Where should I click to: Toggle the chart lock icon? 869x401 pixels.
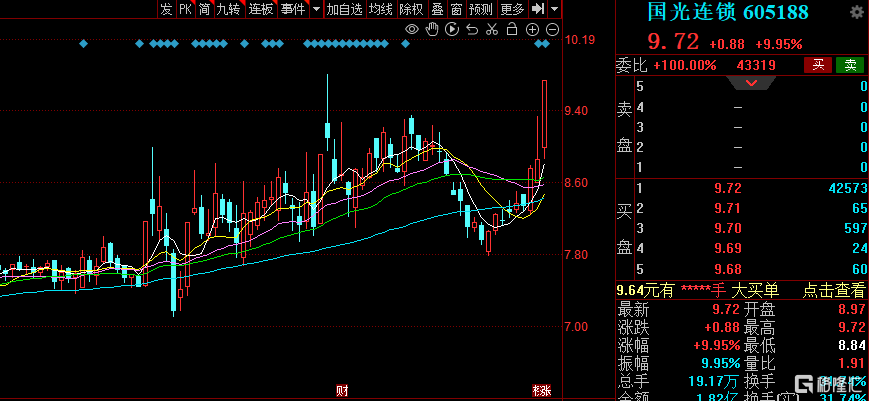point(512,29)
